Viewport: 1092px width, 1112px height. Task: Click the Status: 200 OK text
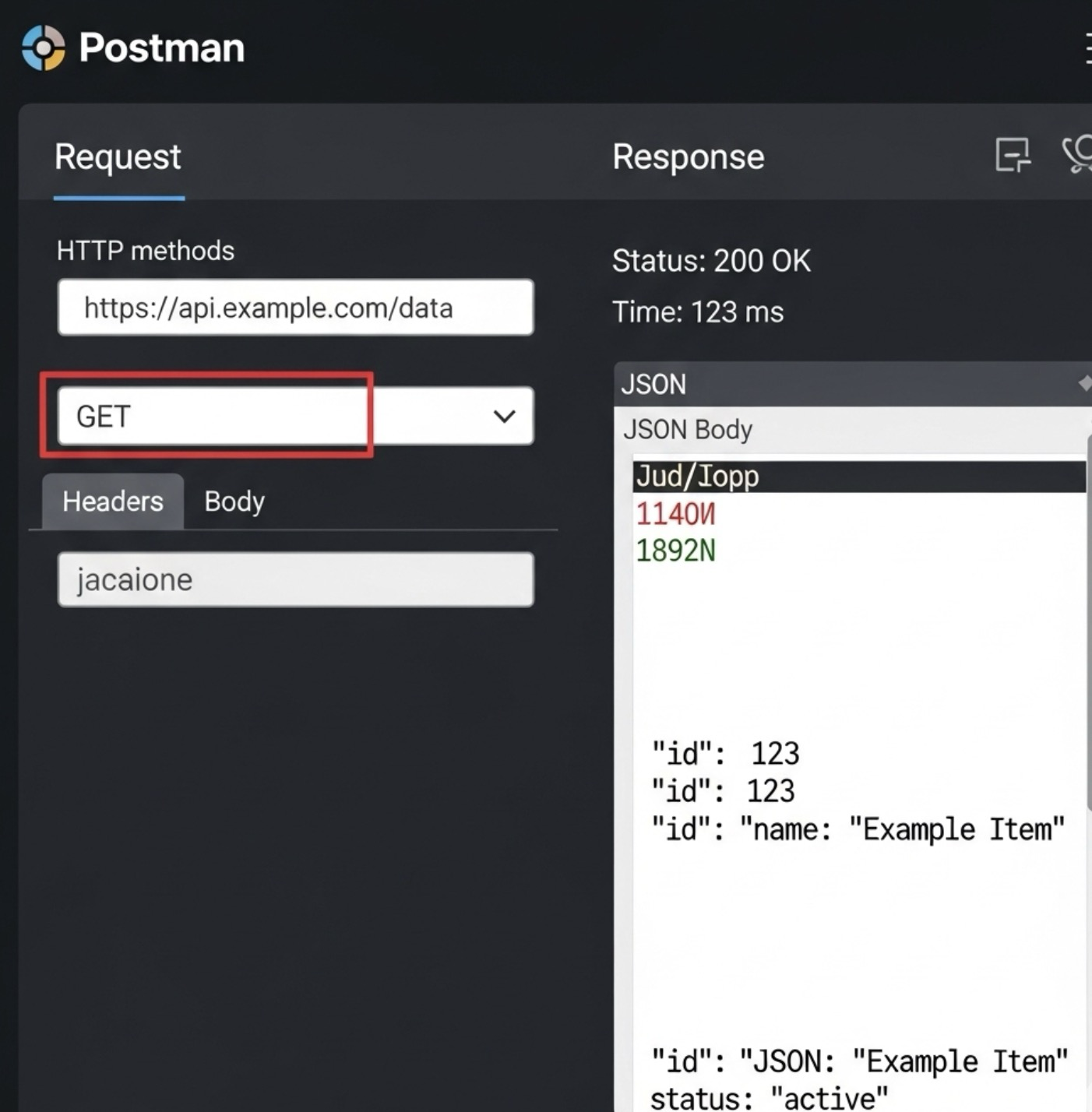pos(711,261)
